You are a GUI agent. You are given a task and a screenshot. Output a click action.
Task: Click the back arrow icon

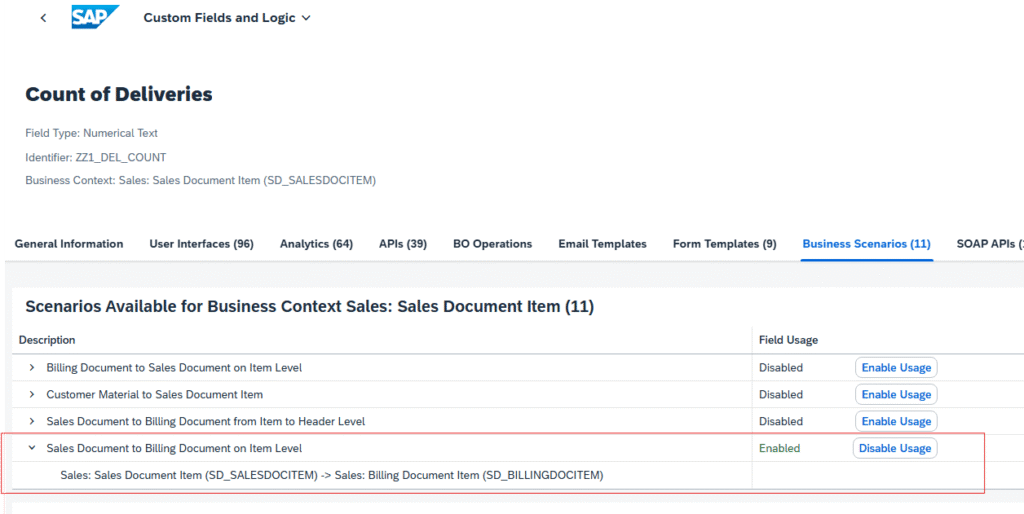click(43, 18)
